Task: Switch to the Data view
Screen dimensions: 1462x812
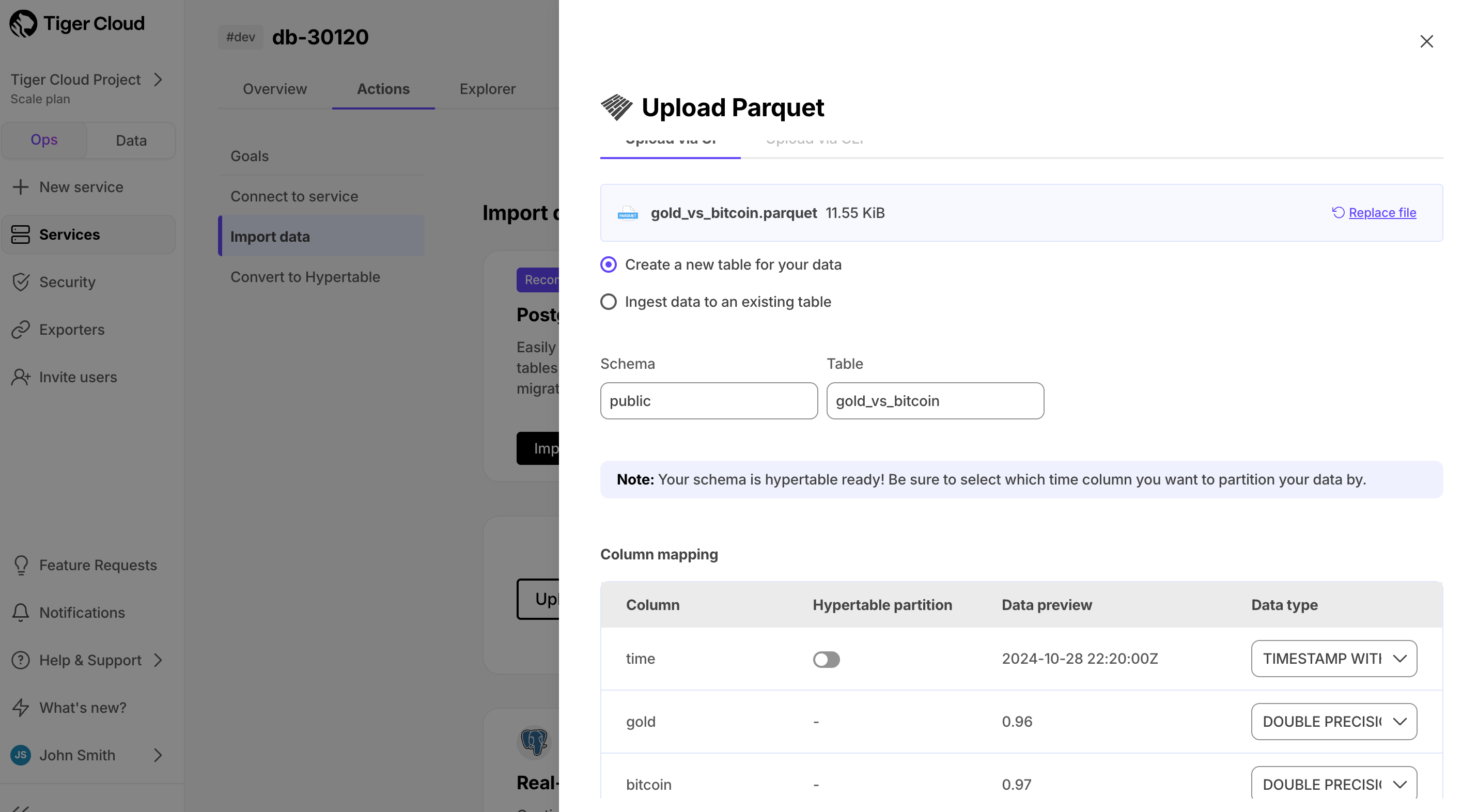Action: coord(131,139)
